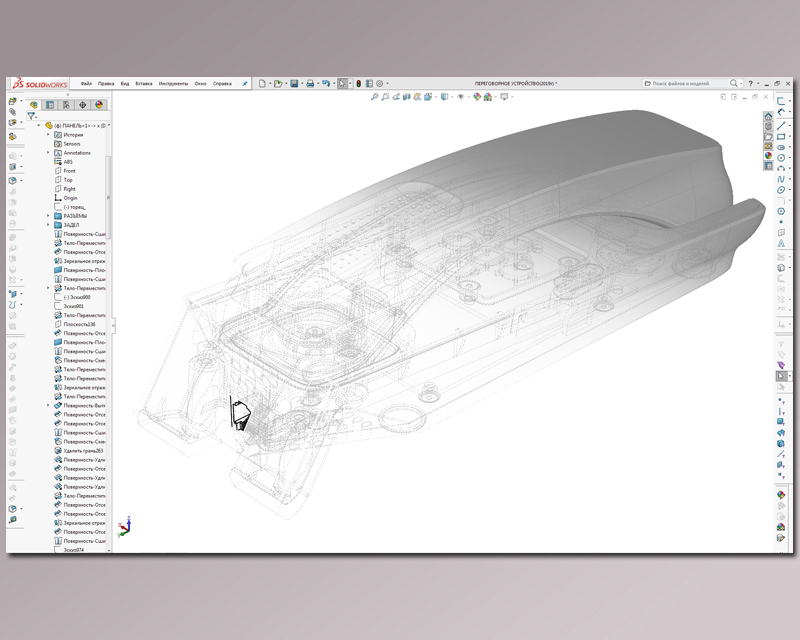The height and width of the screenshot is (640, 800).
Task: Pin the menu bar with the pushpin
Action: pos(245,84)
